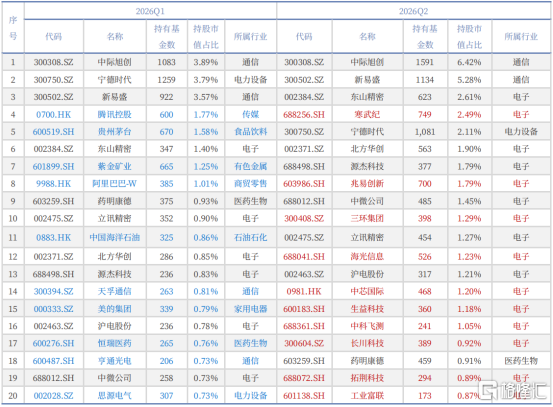This screenshot has height=407, width=553.
Task: Click the 思源电气 name cell
Action: coord(115,396)
